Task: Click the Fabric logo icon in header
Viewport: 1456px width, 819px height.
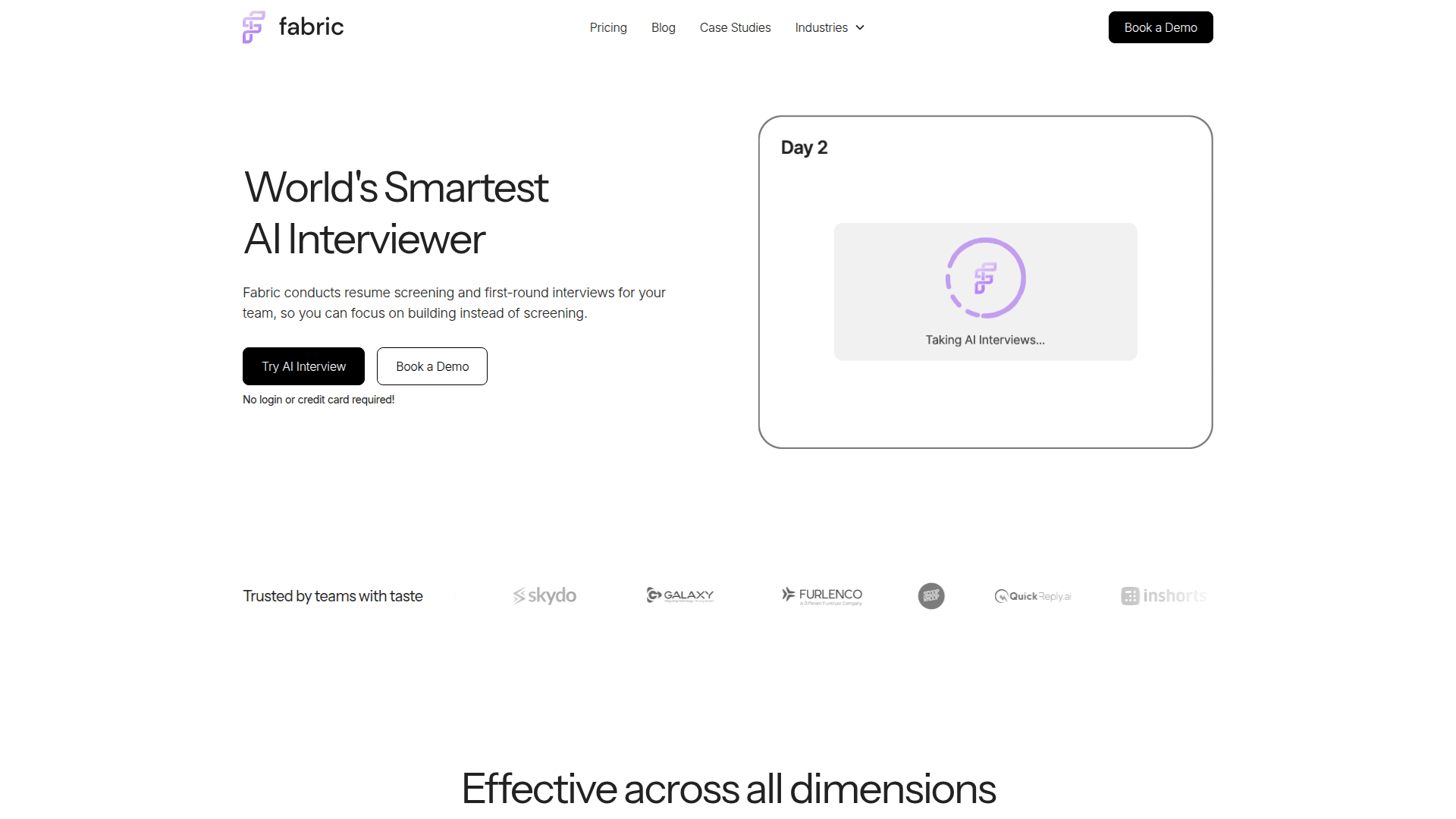Action: [x=253, y=27]
